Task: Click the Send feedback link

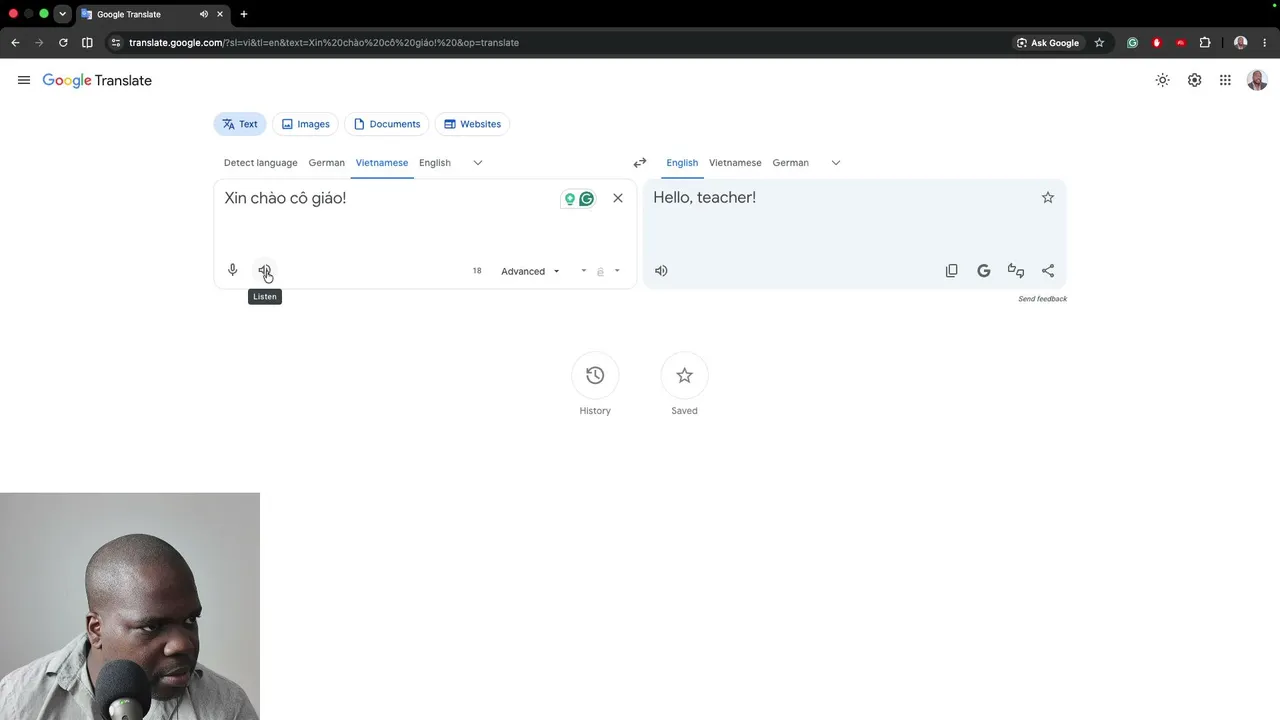Action: 1042,299
